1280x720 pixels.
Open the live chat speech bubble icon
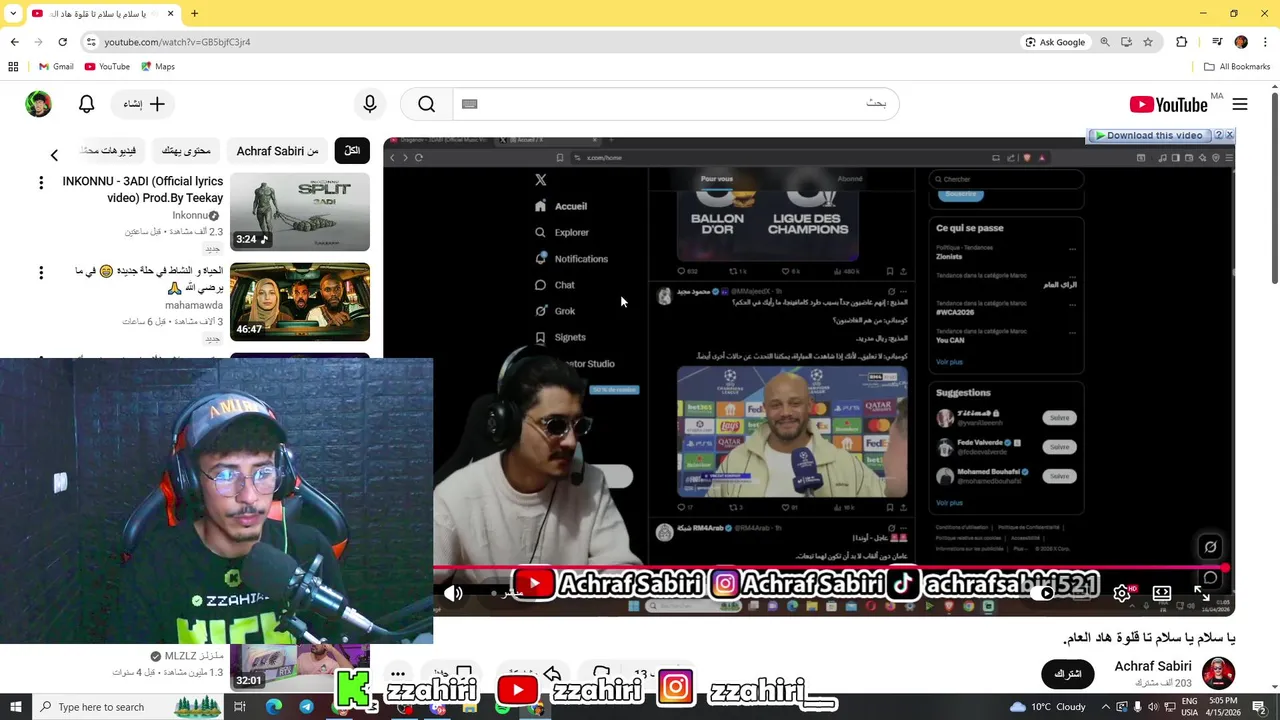pos(1210,578)
